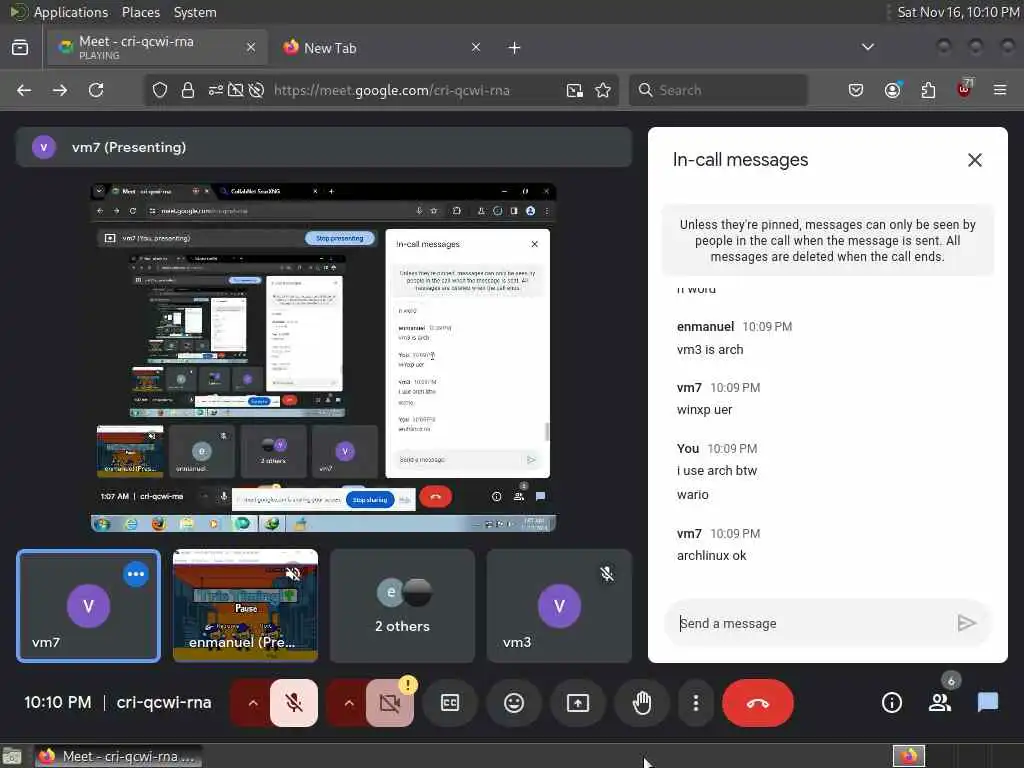Image resolution: width=1024 pixels, height=768 pixels.
Task: Click the site security padlock icon
Action: [187, 90]
